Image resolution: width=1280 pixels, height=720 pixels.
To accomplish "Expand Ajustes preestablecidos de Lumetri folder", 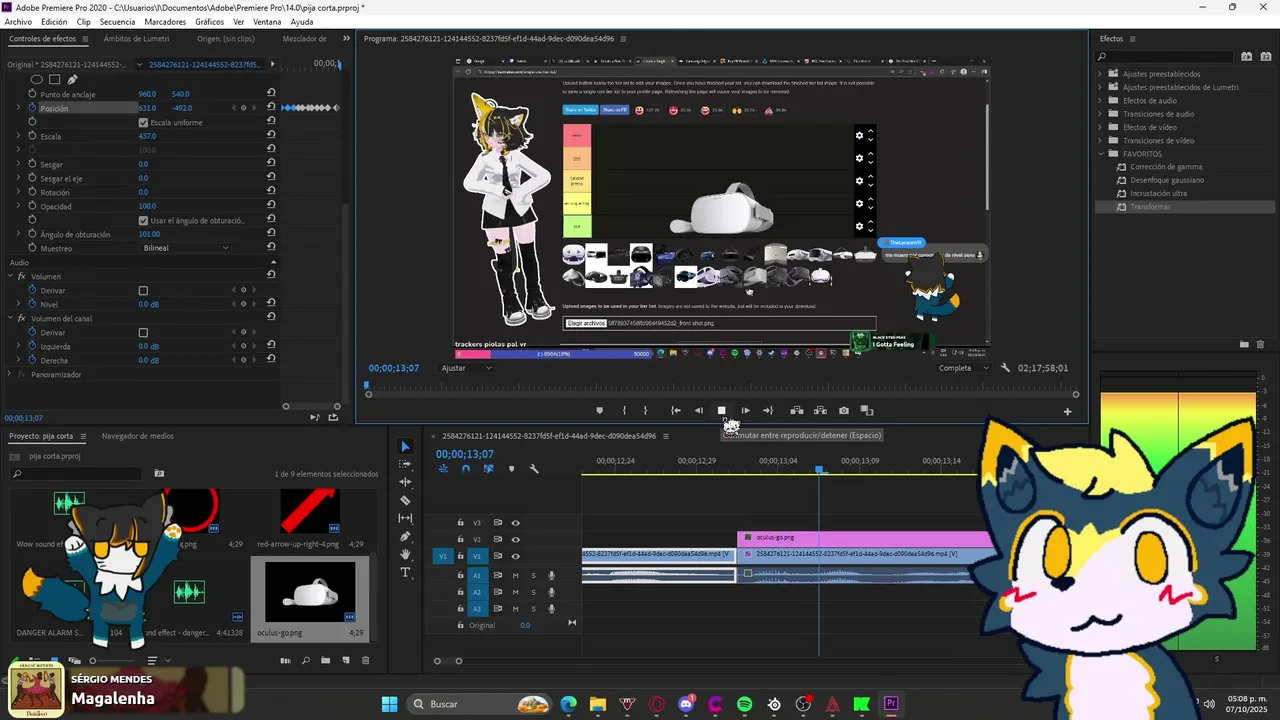I will coord(1100,87).
